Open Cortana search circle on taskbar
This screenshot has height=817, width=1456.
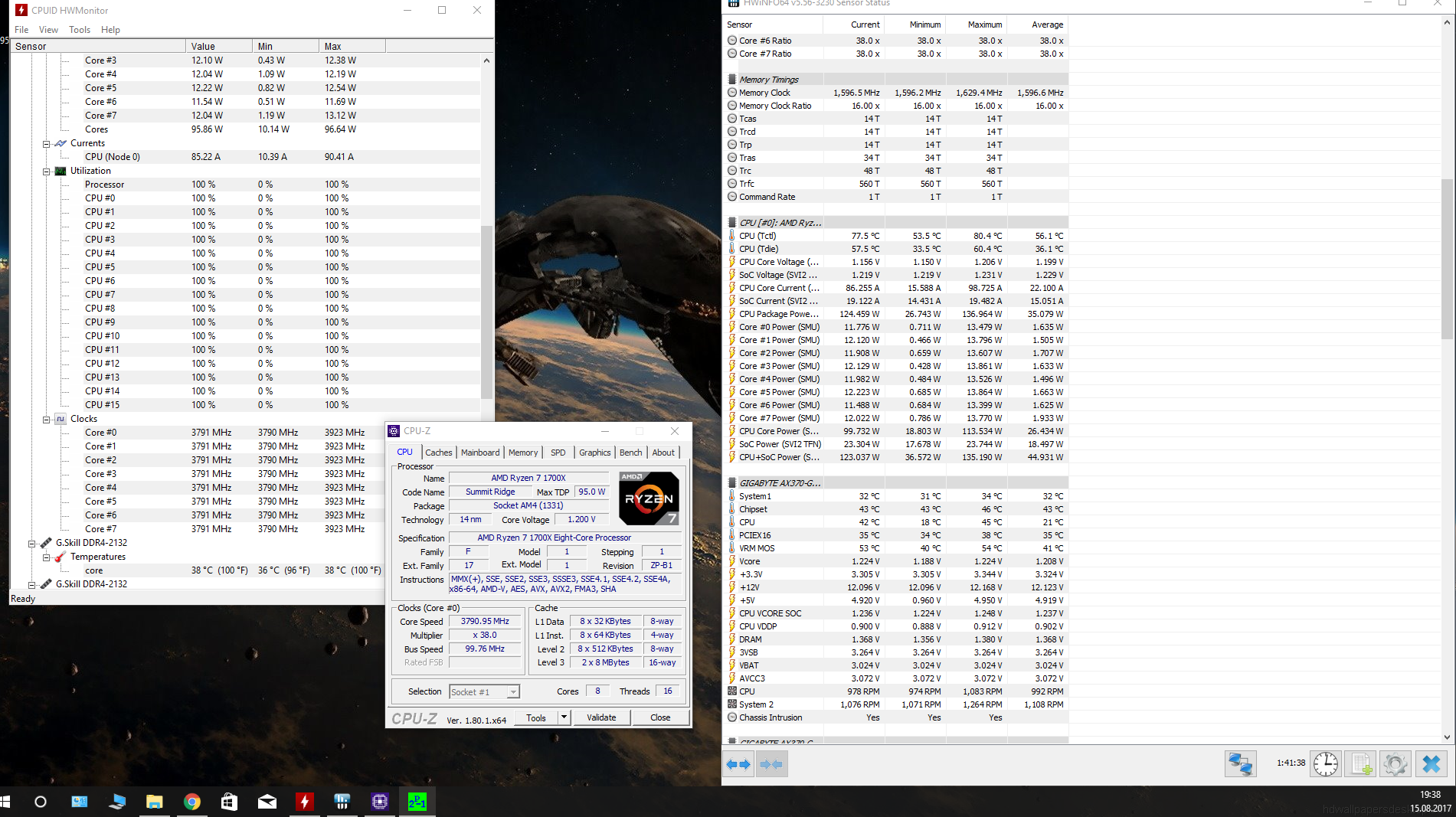click(41, 802)
